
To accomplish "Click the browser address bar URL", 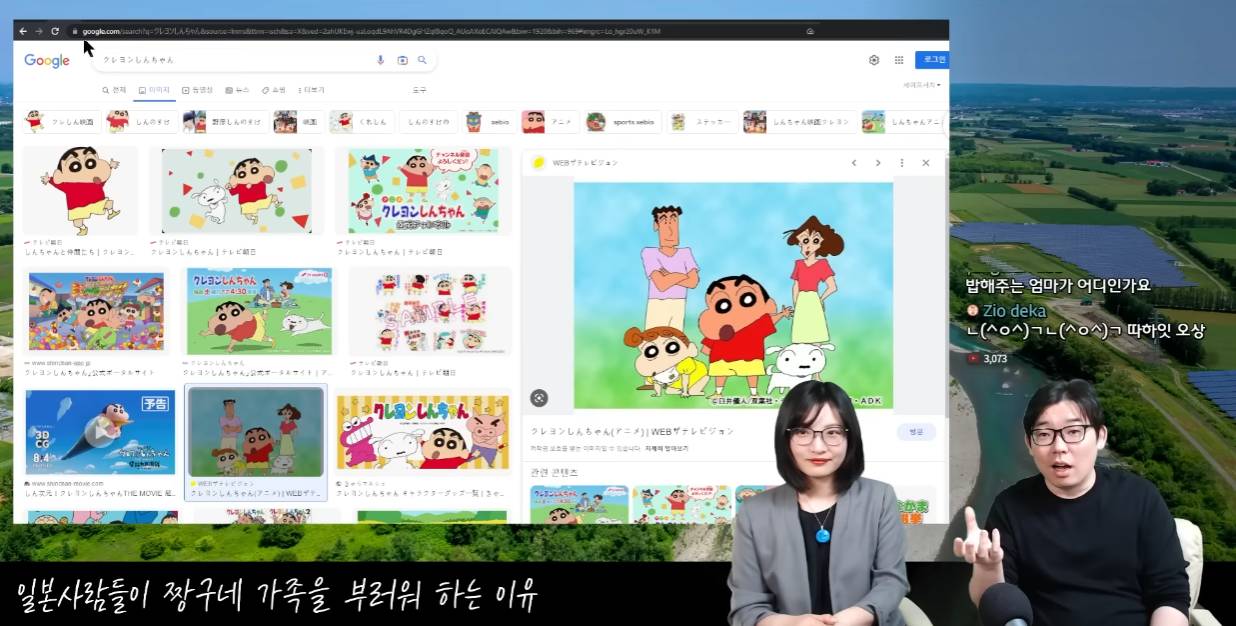I will [x=370, y=31].
